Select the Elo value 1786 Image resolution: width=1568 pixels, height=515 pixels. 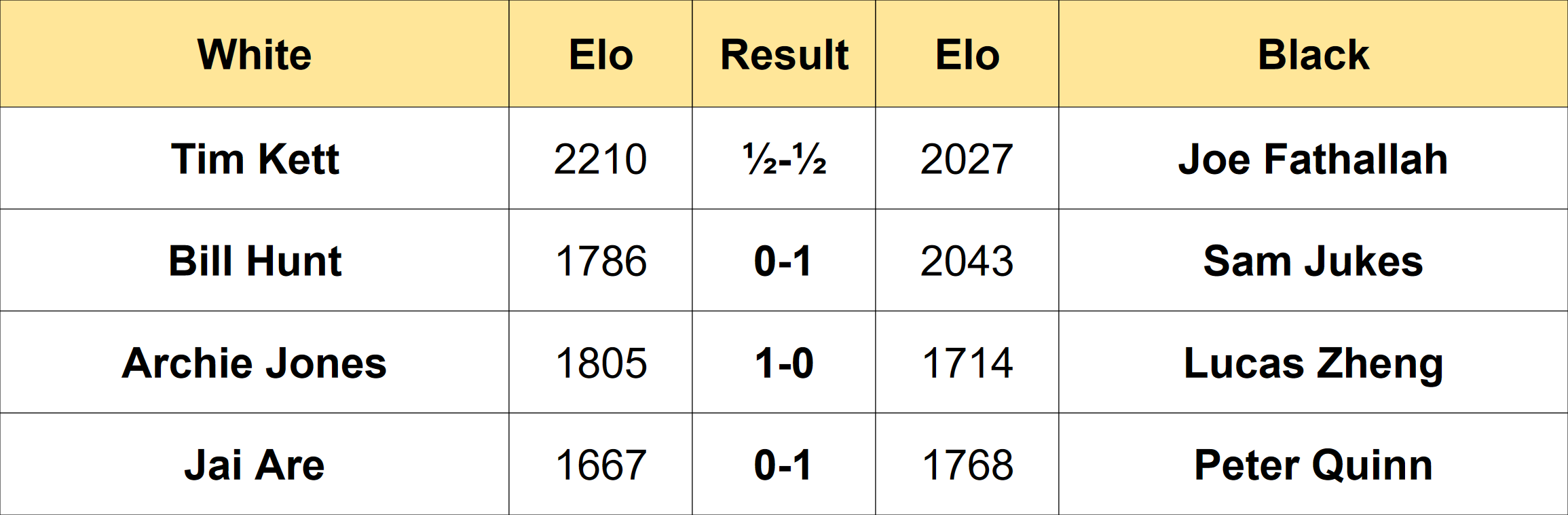click(601, 260)
